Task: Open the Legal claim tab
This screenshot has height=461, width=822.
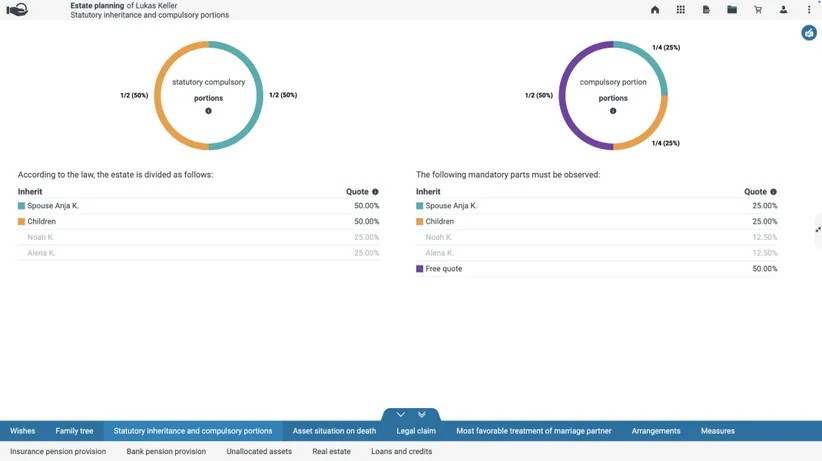Action: click(416, 431)
